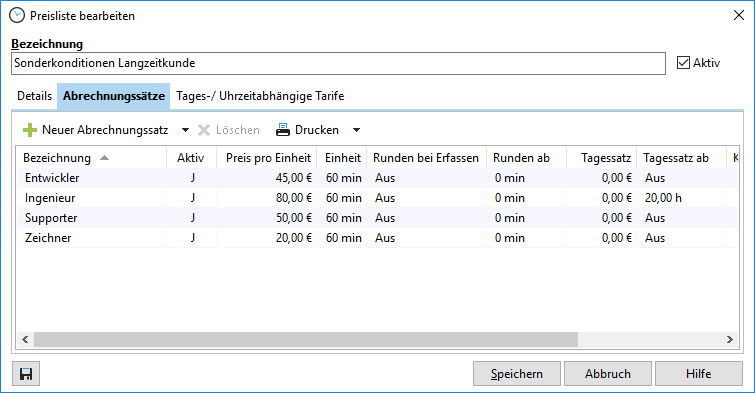The width and height of the screenshot is (755, 393).
Task: Click the Neuer Abrechnungssatz label
Action: coord(105,130)
